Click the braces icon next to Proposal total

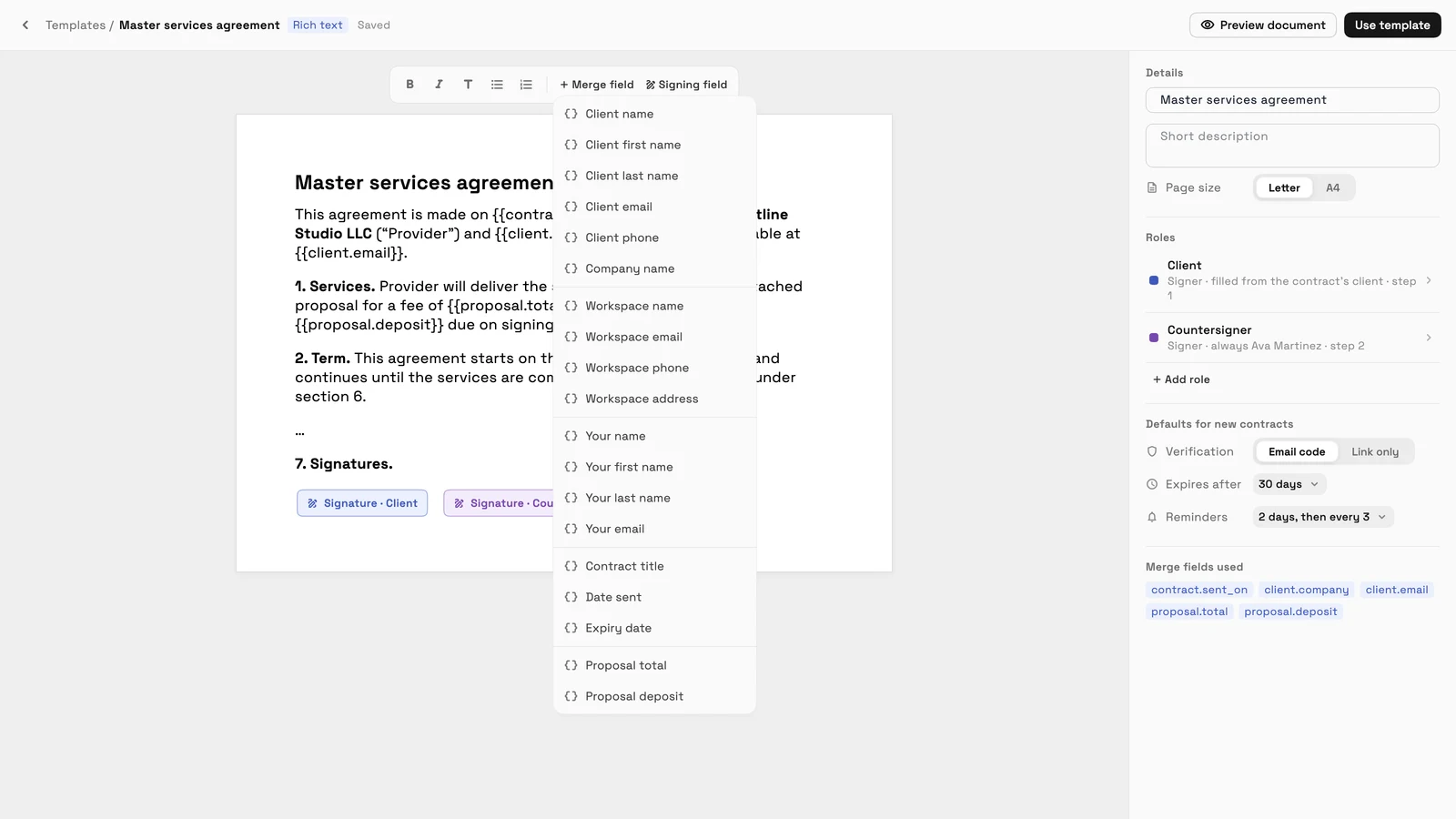[x=571, y=665]
